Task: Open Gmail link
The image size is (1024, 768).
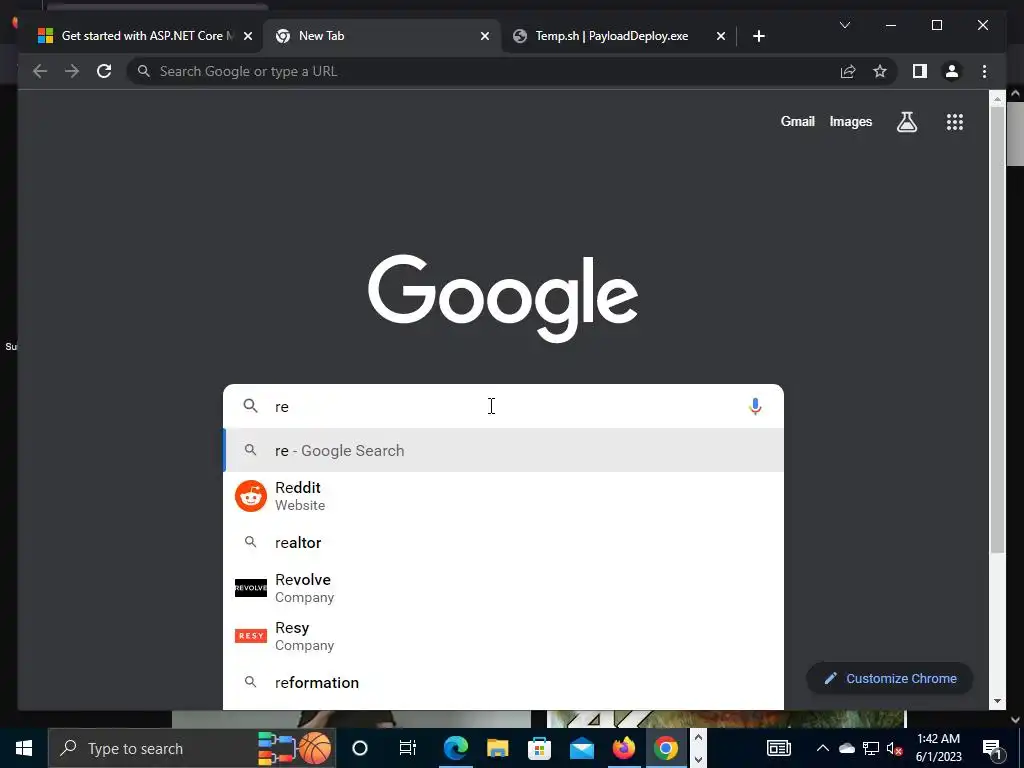Action: pyautogui.click(x=797, y=121)
